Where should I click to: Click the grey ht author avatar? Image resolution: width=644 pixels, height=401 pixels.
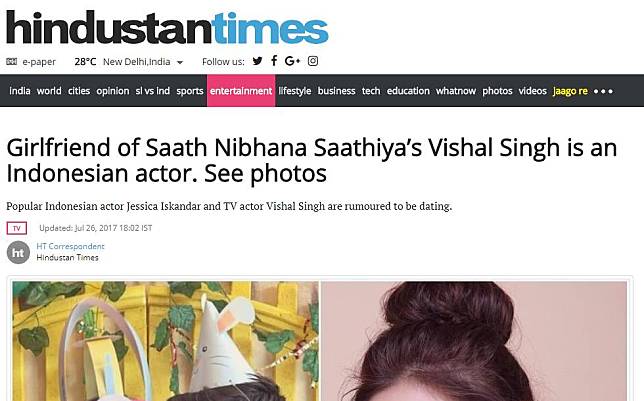click(18, 252)
